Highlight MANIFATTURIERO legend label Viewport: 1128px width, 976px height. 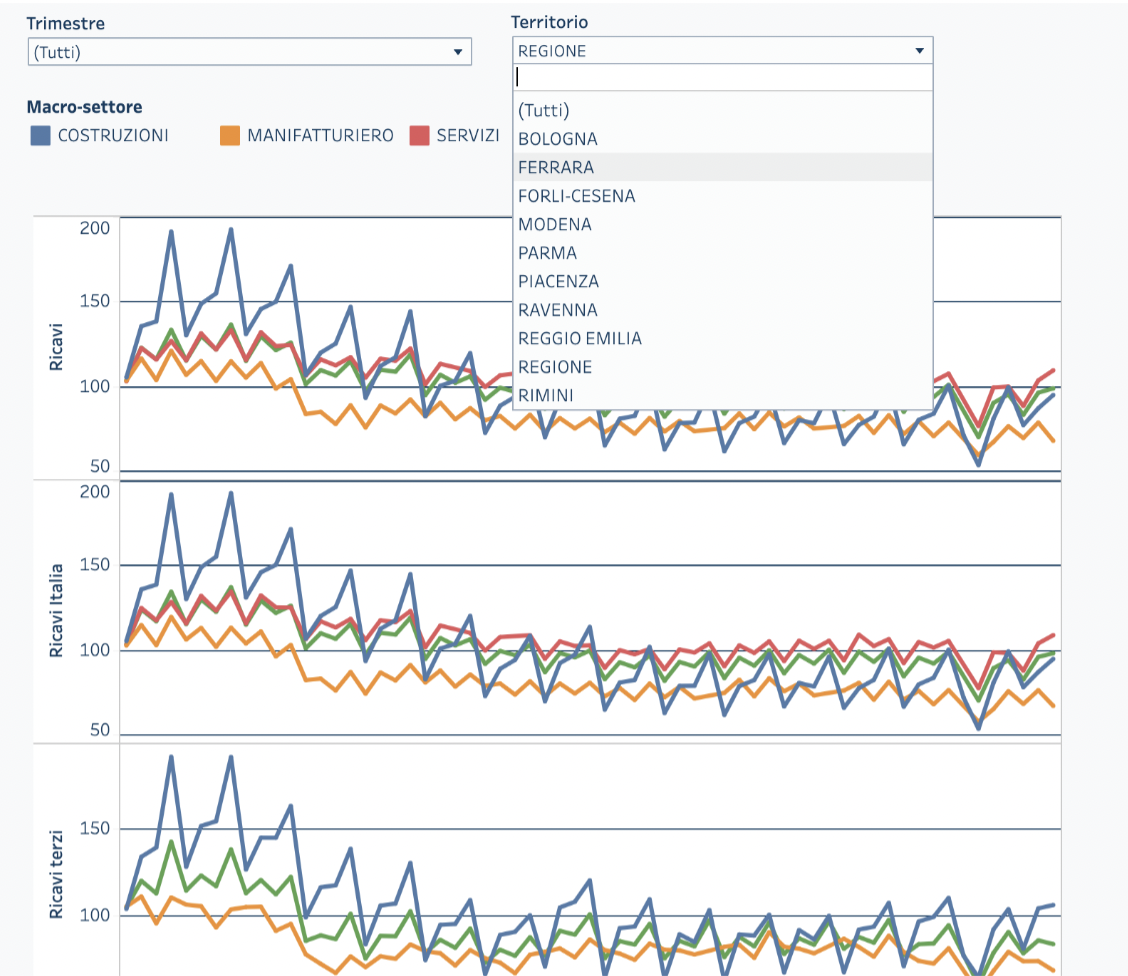coord(320,135)
